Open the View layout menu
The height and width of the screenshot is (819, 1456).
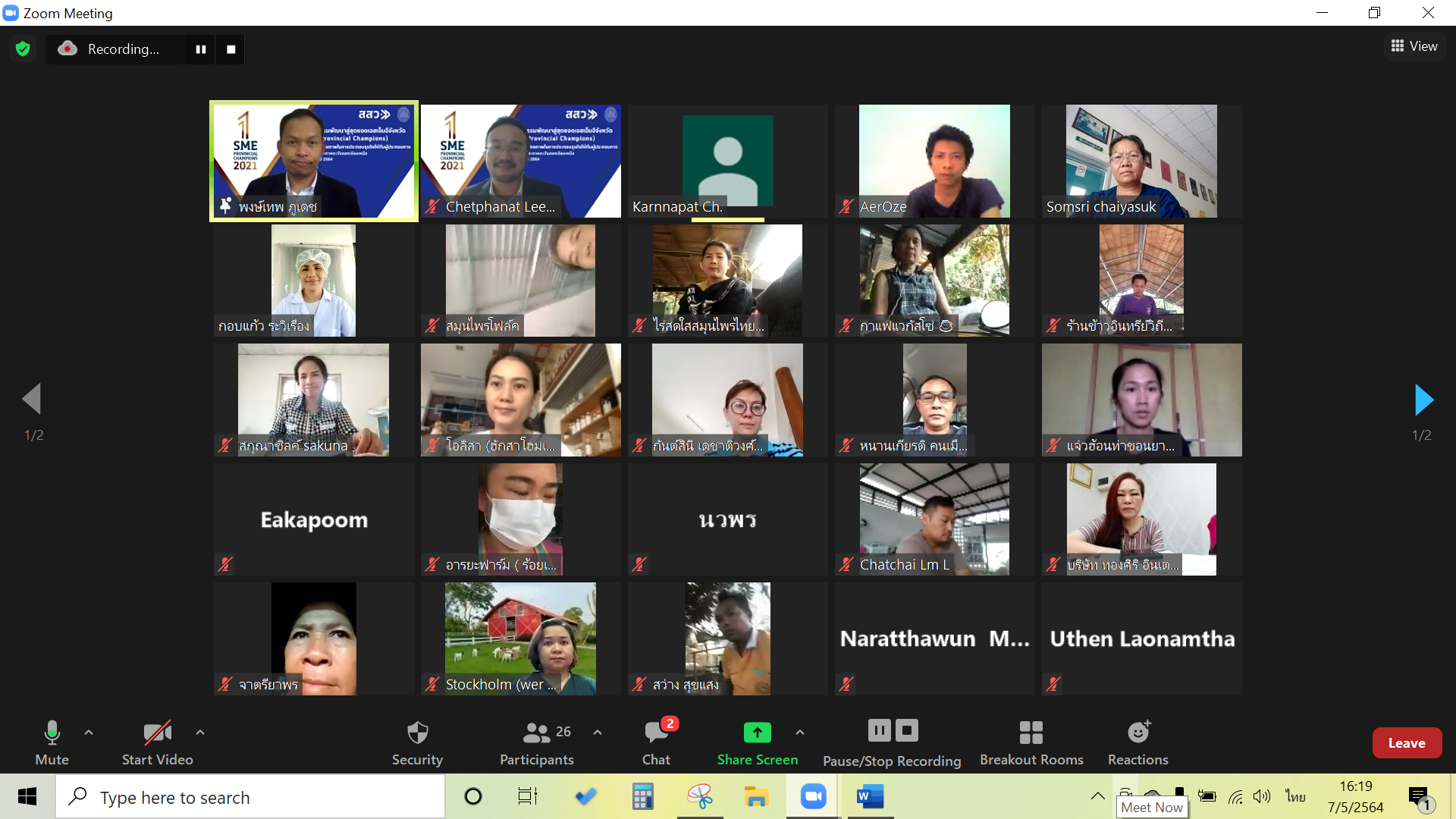1414,46
